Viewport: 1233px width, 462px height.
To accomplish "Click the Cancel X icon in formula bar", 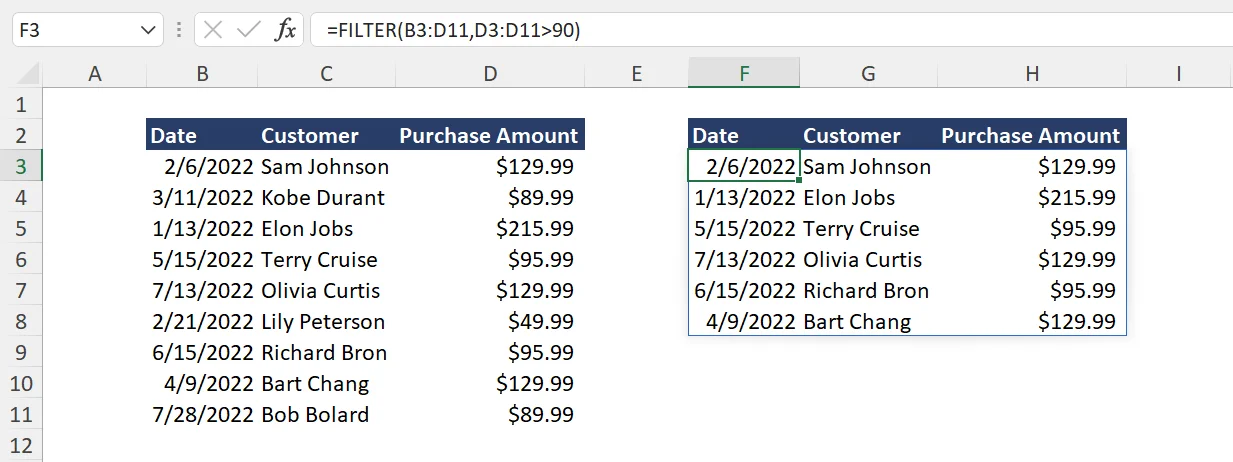I will click(213, 30).
